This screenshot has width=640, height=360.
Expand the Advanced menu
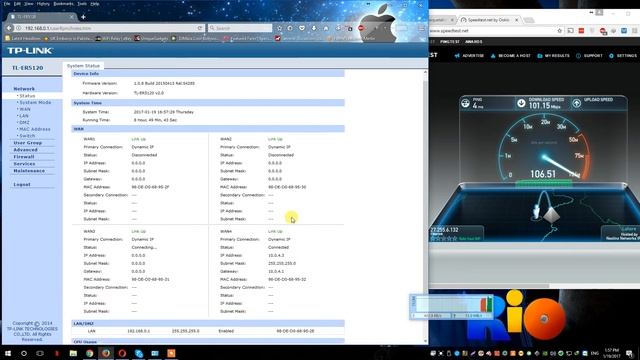[25, 150]
